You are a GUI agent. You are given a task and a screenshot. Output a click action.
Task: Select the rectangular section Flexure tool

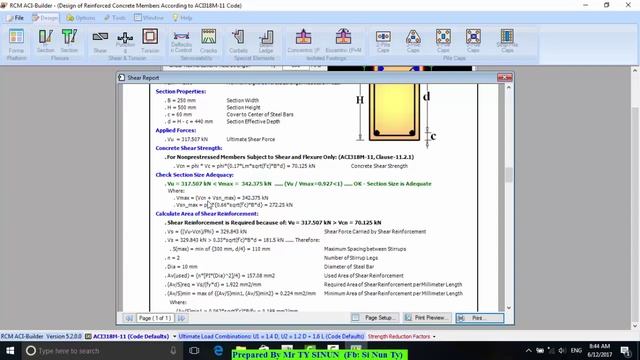pos(45,41)
